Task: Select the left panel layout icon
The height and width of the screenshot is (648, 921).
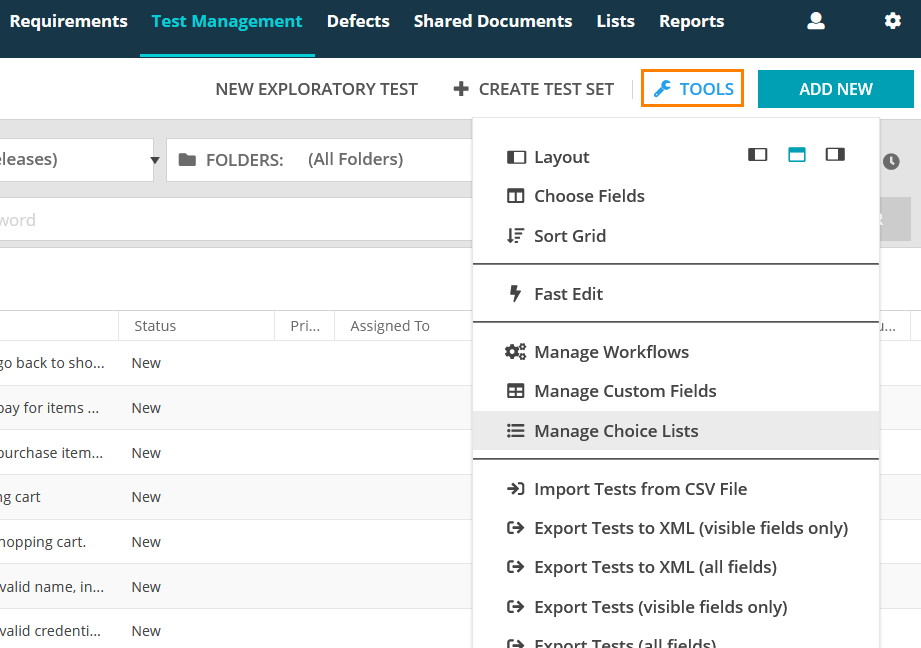Action: [758, 154]
